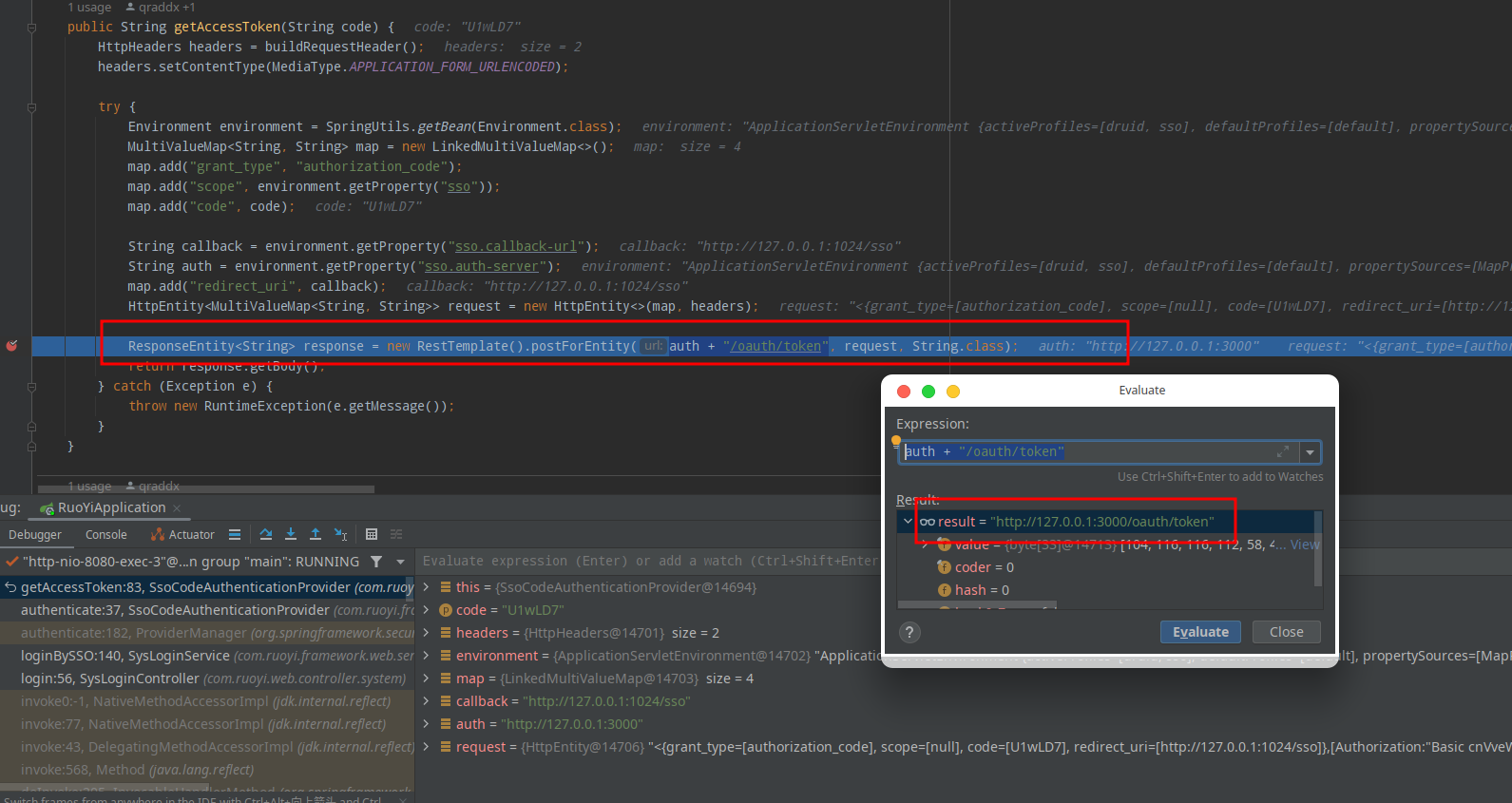Select login:56 SysLoginController frame
The width and height of the screenshot is (1512, 803).
(207, 679)
